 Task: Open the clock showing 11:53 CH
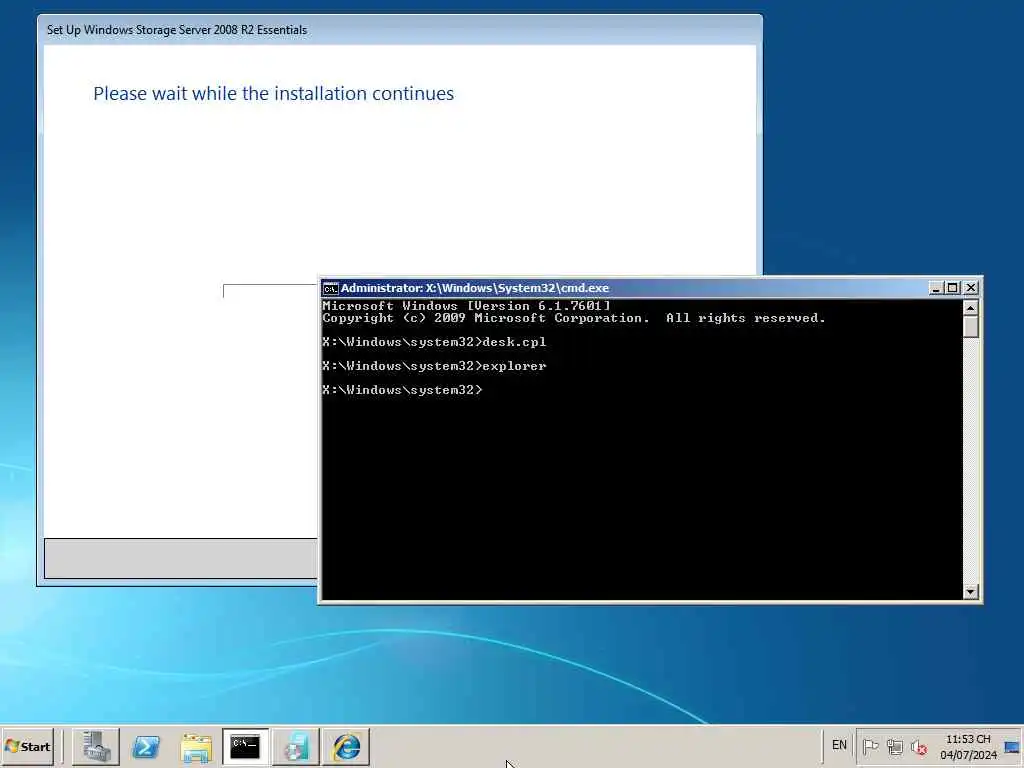click(x=968, y=746)
